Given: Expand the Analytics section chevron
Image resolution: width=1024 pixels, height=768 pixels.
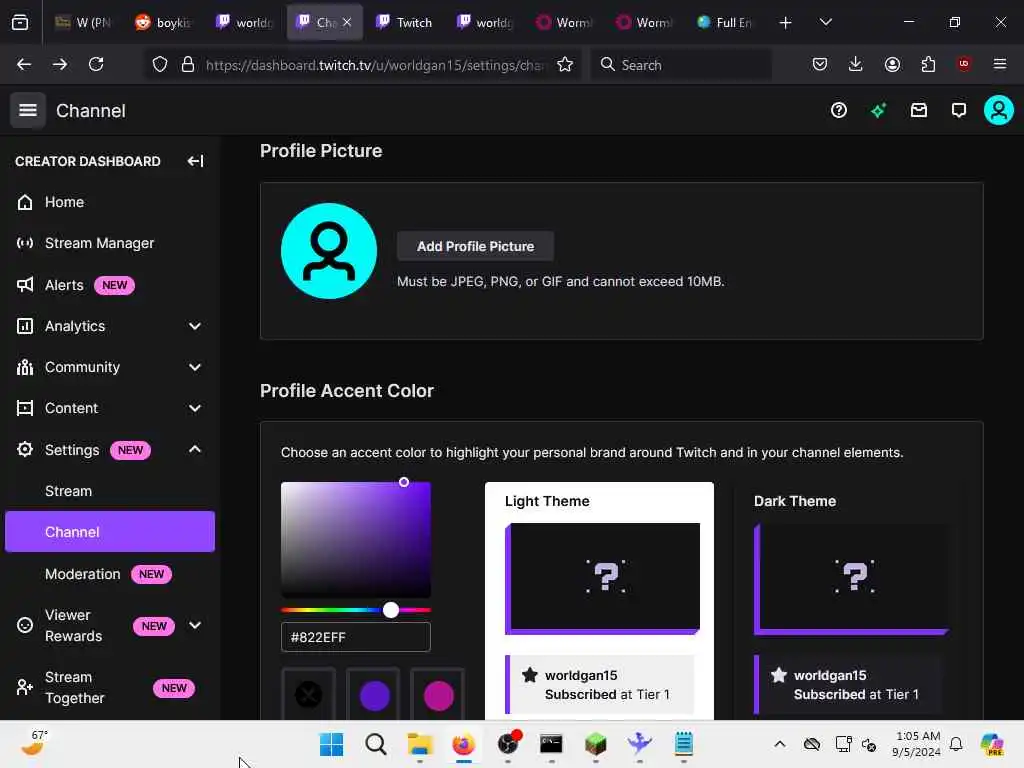Looking at the screenshot, I should coord(195,326).
